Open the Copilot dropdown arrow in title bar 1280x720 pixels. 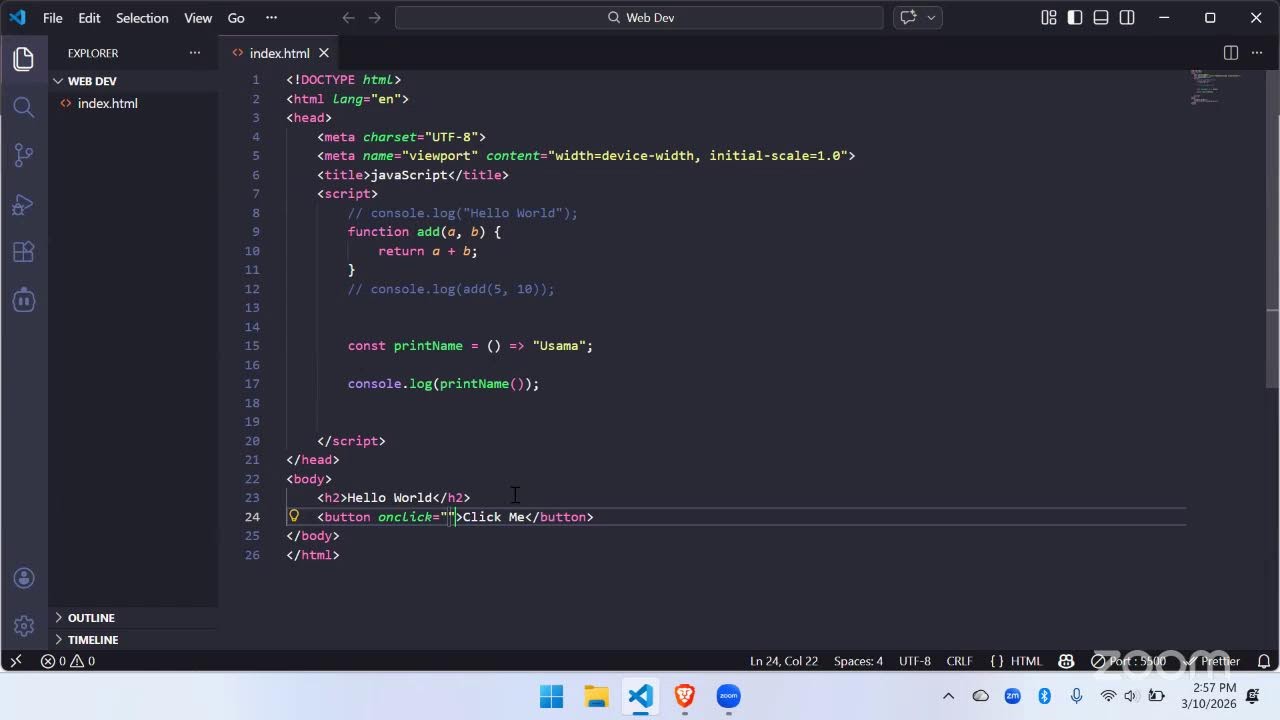pyautogui.click(x=931, y=18)
